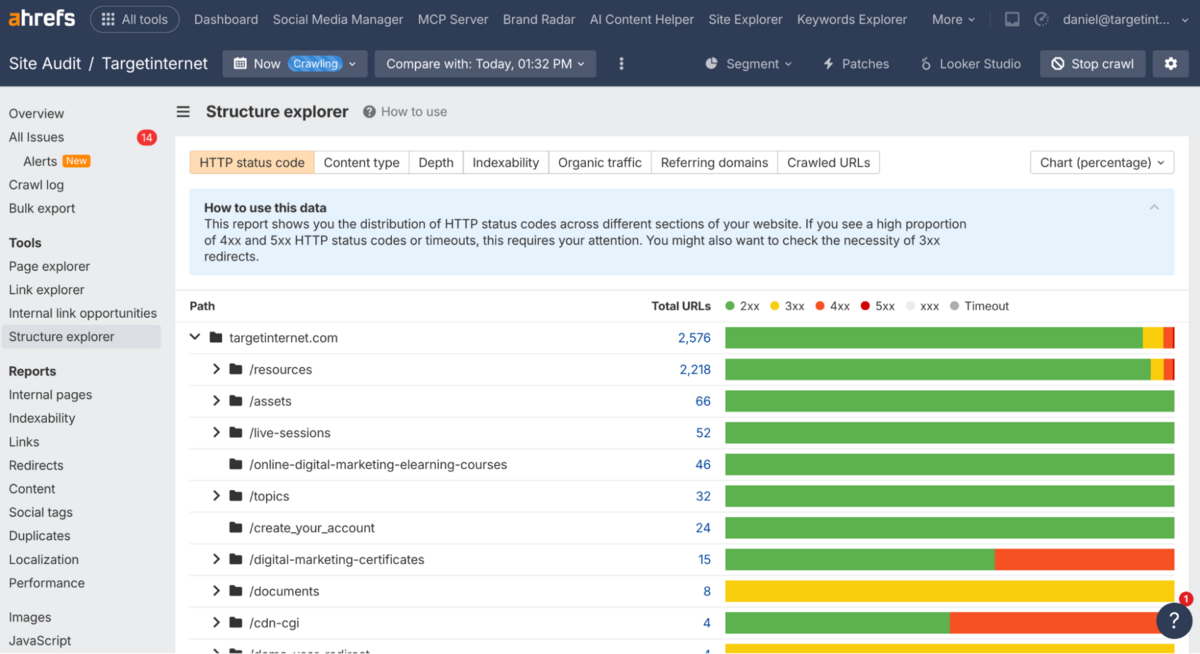The image size is (1200, 654).
Task: Open the Now Crawling crawl selector
Action: coord(295,63)
